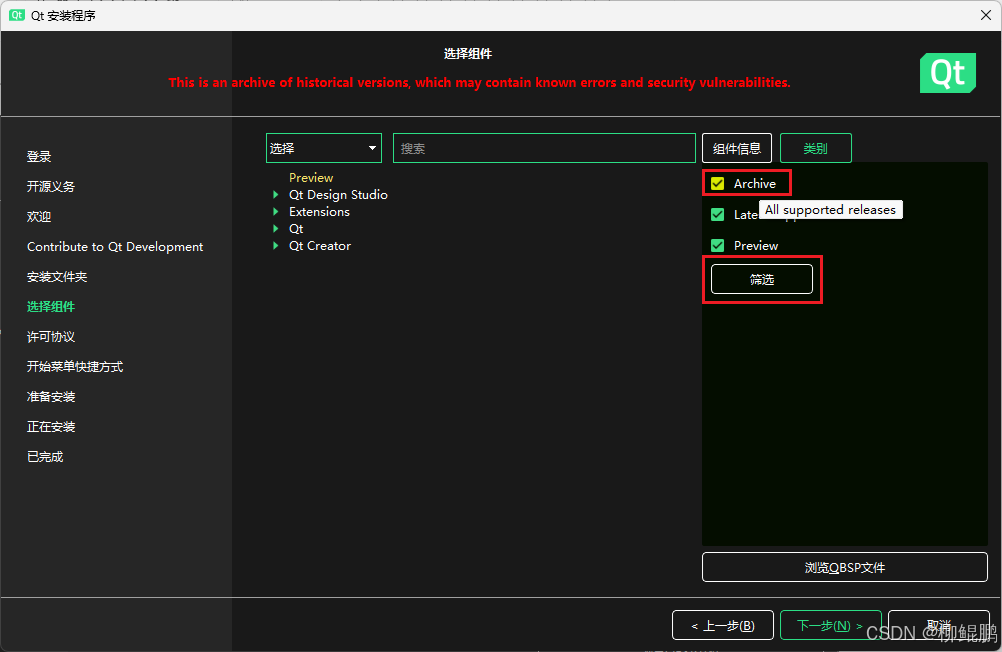Select the Qt Creator tree item
This screenshot has width=1002, height=652.
pyautogui.click(x=320, y=245)
